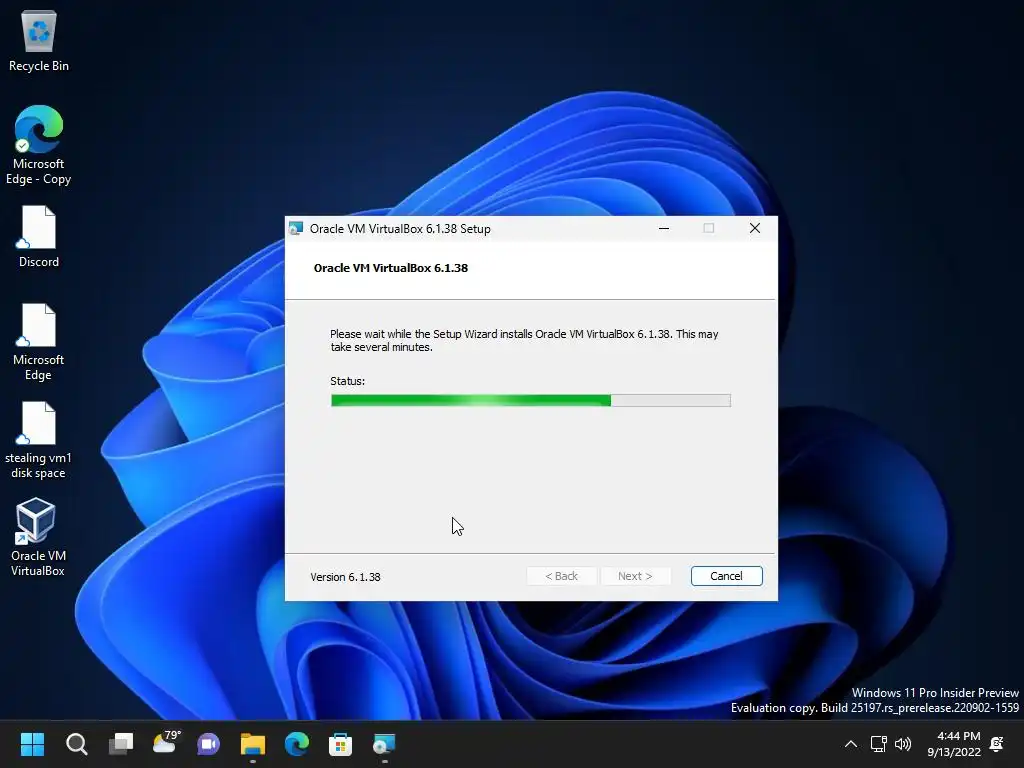Open the clock showing 4:44 PM
The width and height of the screenshot is (1024, 768).
click(954, 744)
